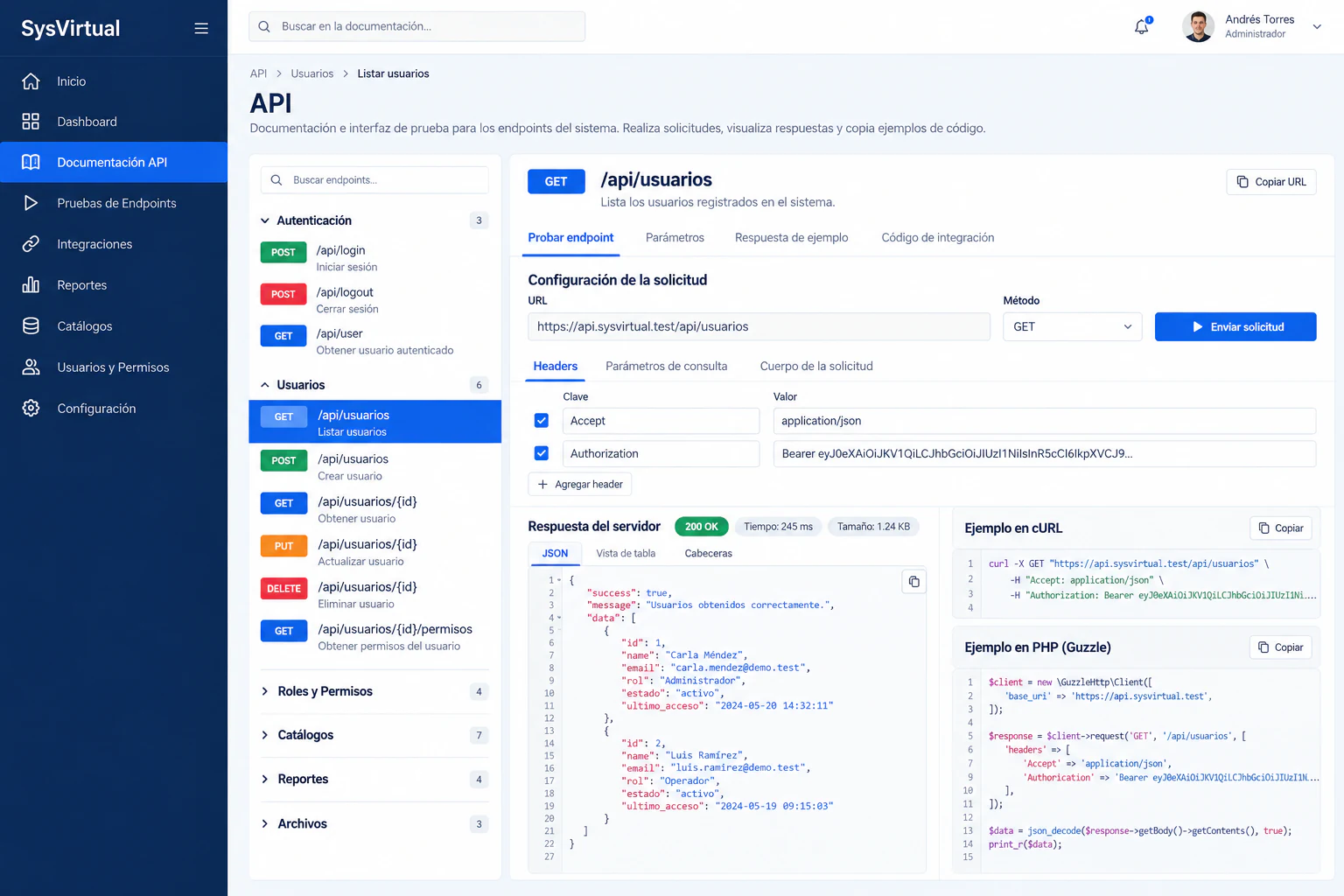
Task: Open Dashboard grid icon in sidebar
Action: coord(31,122)
